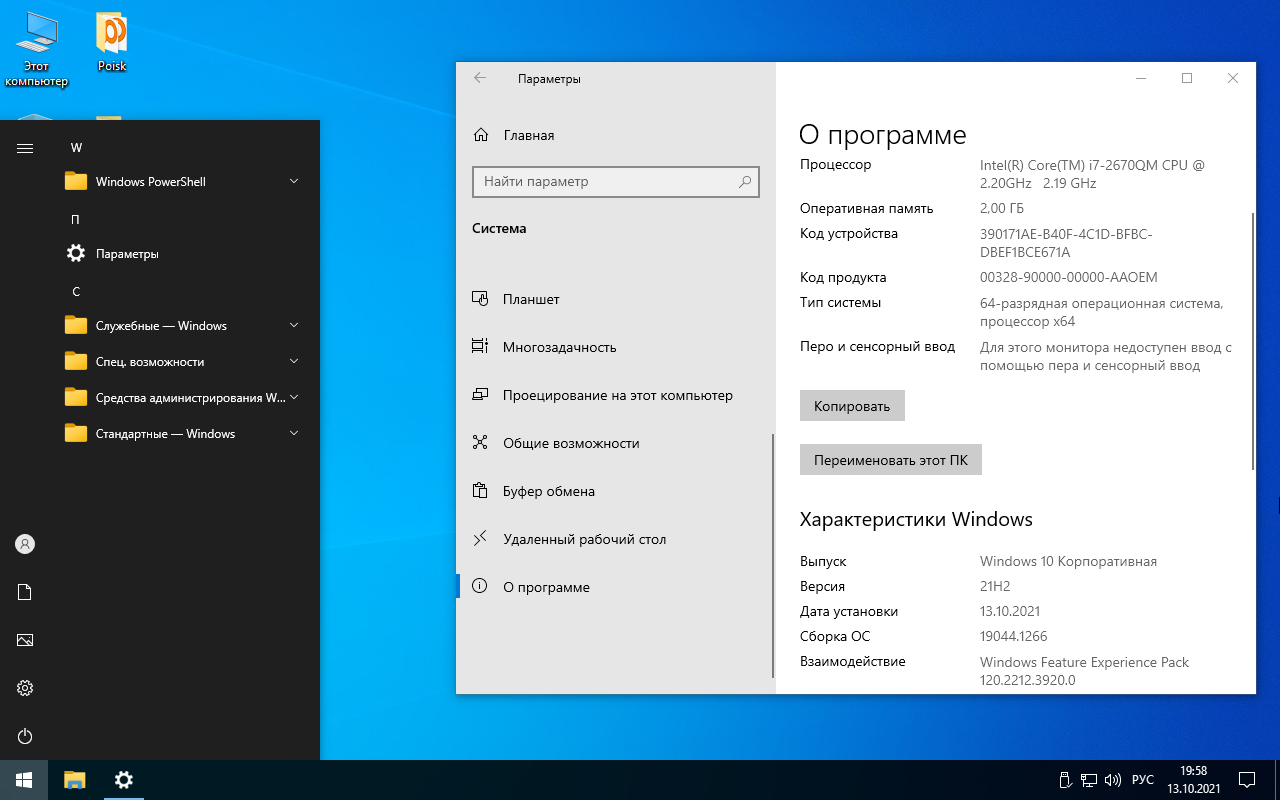The width and height of the screenshot is (1280, 800).
Task: Click the W letter header in Start
Action: 76,148
